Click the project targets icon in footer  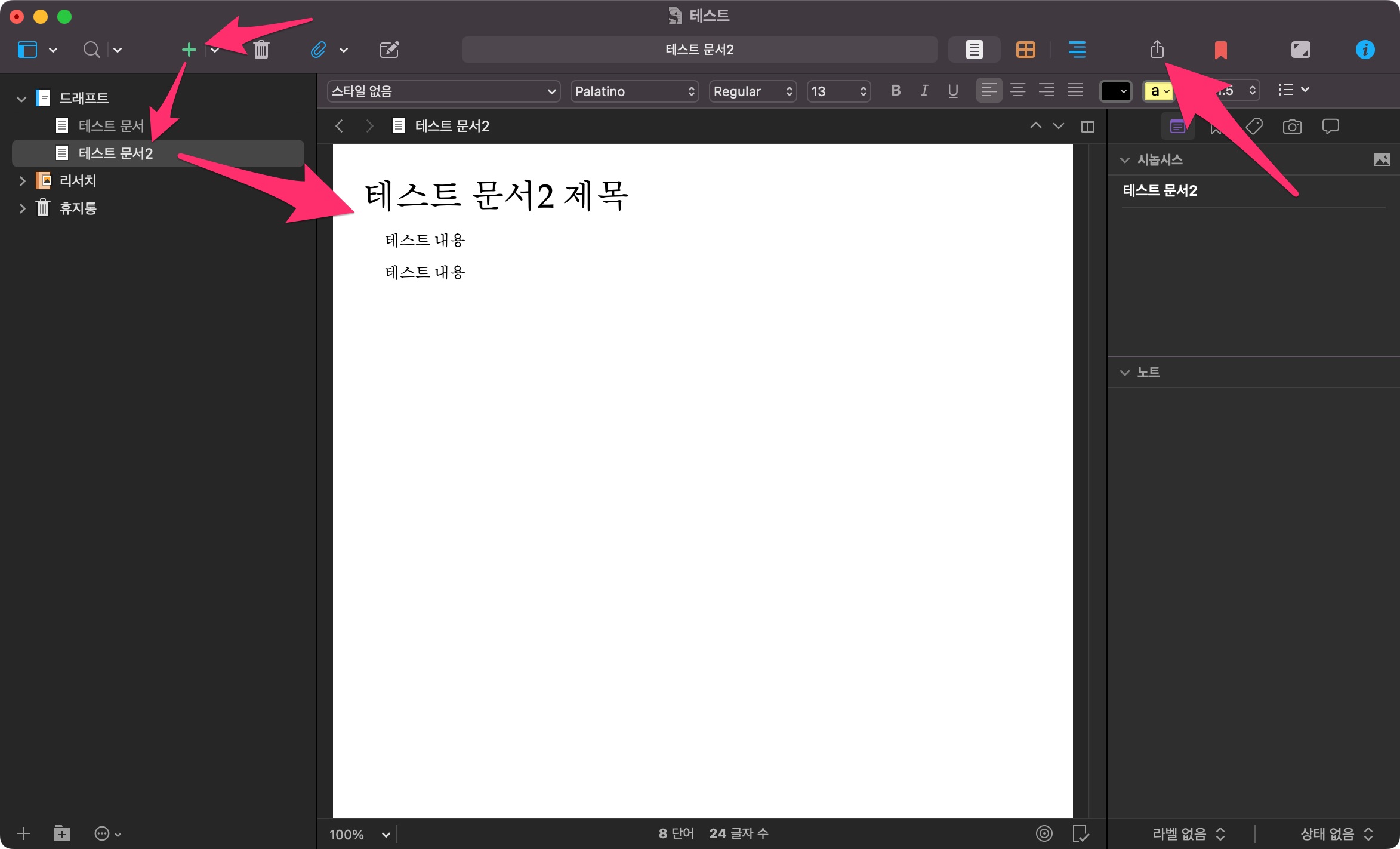tap(1044, 833)
